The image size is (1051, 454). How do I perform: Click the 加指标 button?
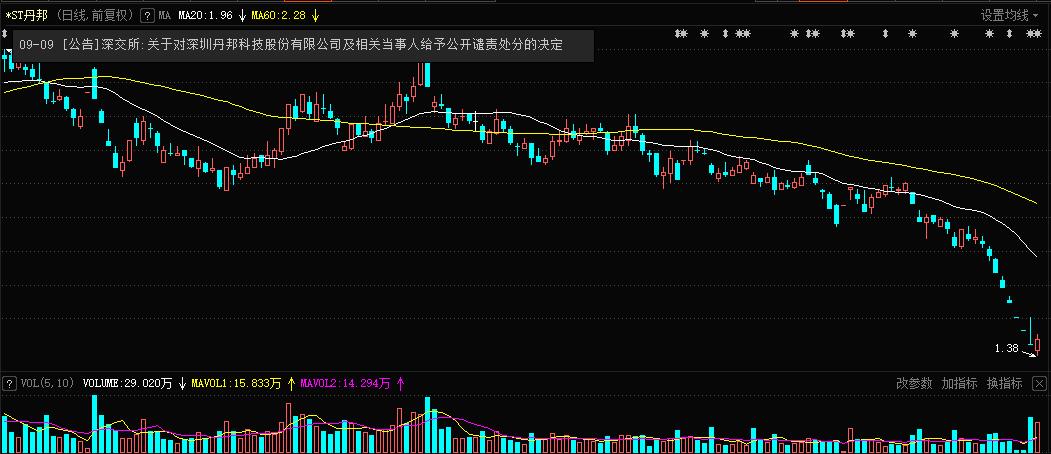pos(959,384)
